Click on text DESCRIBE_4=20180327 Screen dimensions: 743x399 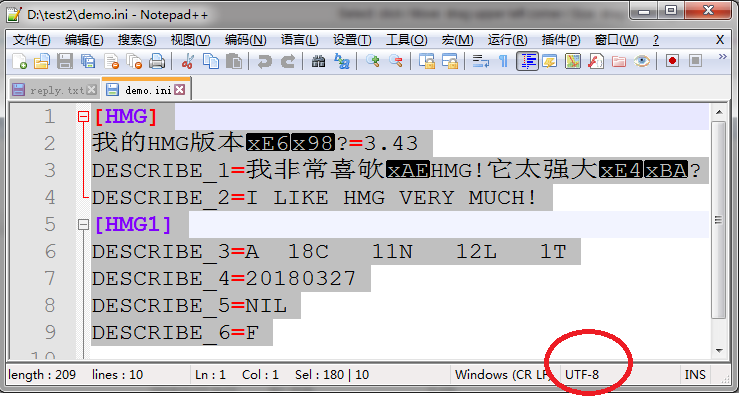(x=224, y=279)
